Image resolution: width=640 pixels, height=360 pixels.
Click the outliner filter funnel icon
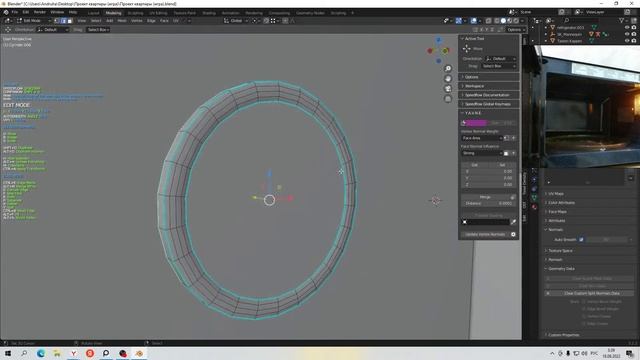[622, 20]
